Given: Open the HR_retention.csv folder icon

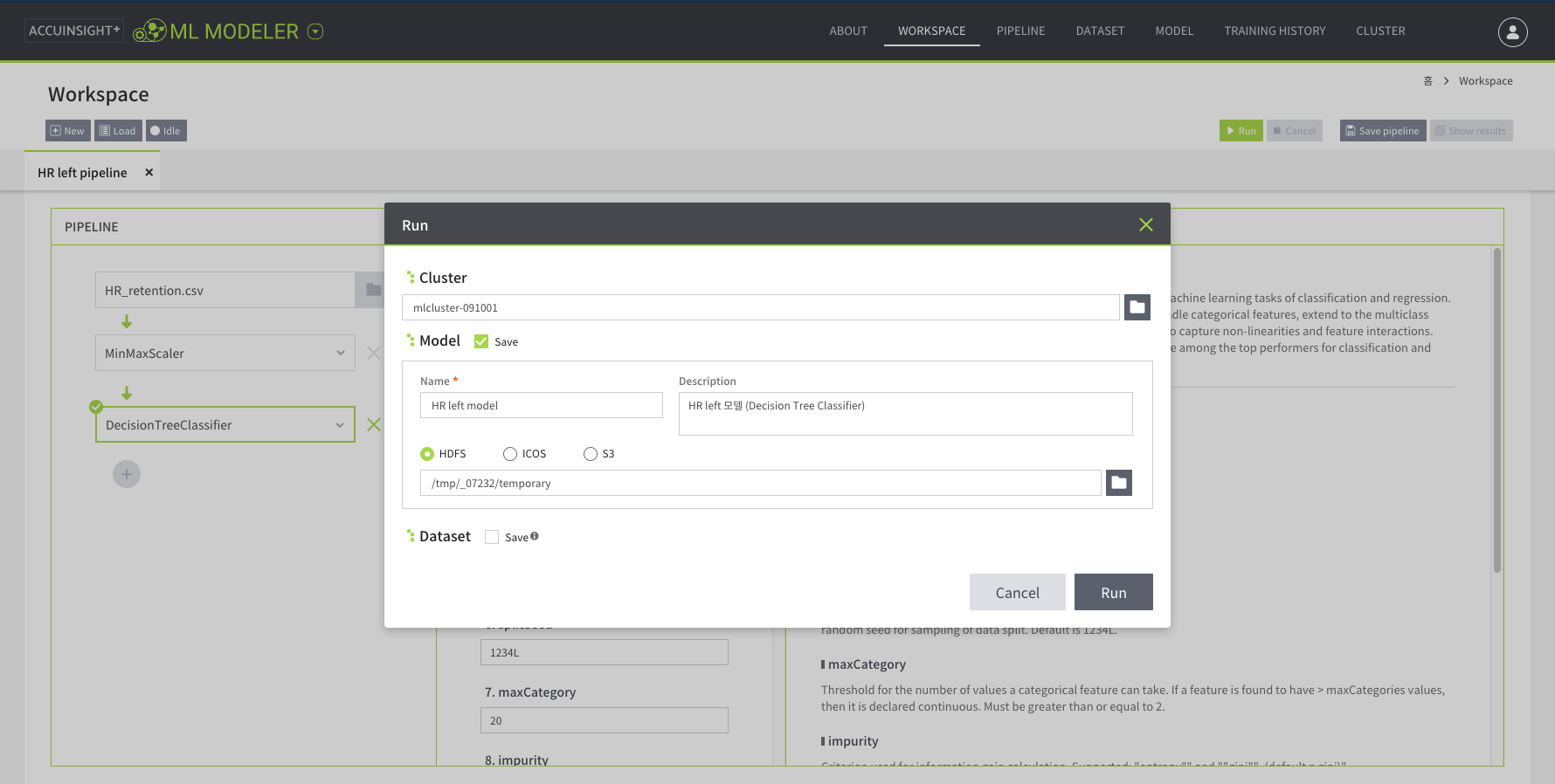Looking at the screenshot, I should pyautogui.click(x=373, y=290).
